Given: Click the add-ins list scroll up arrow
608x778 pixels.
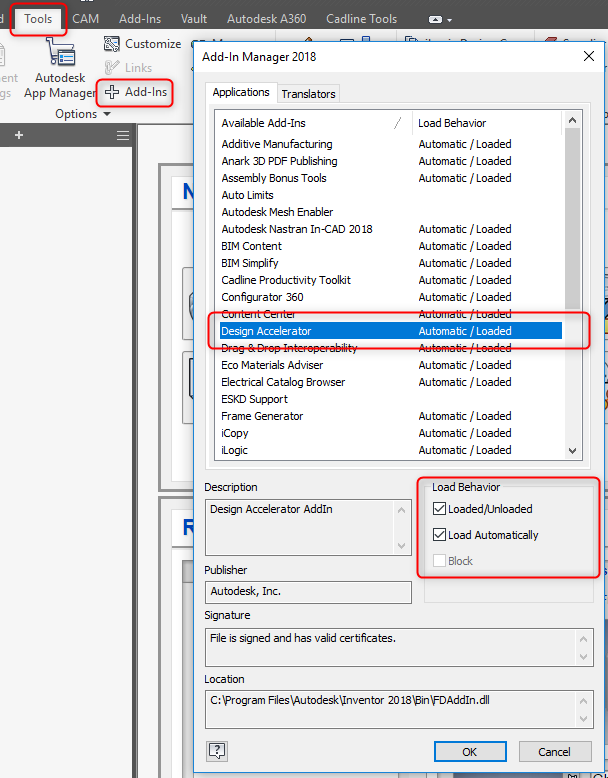Looking at the screenshot, I should [572, 120].
